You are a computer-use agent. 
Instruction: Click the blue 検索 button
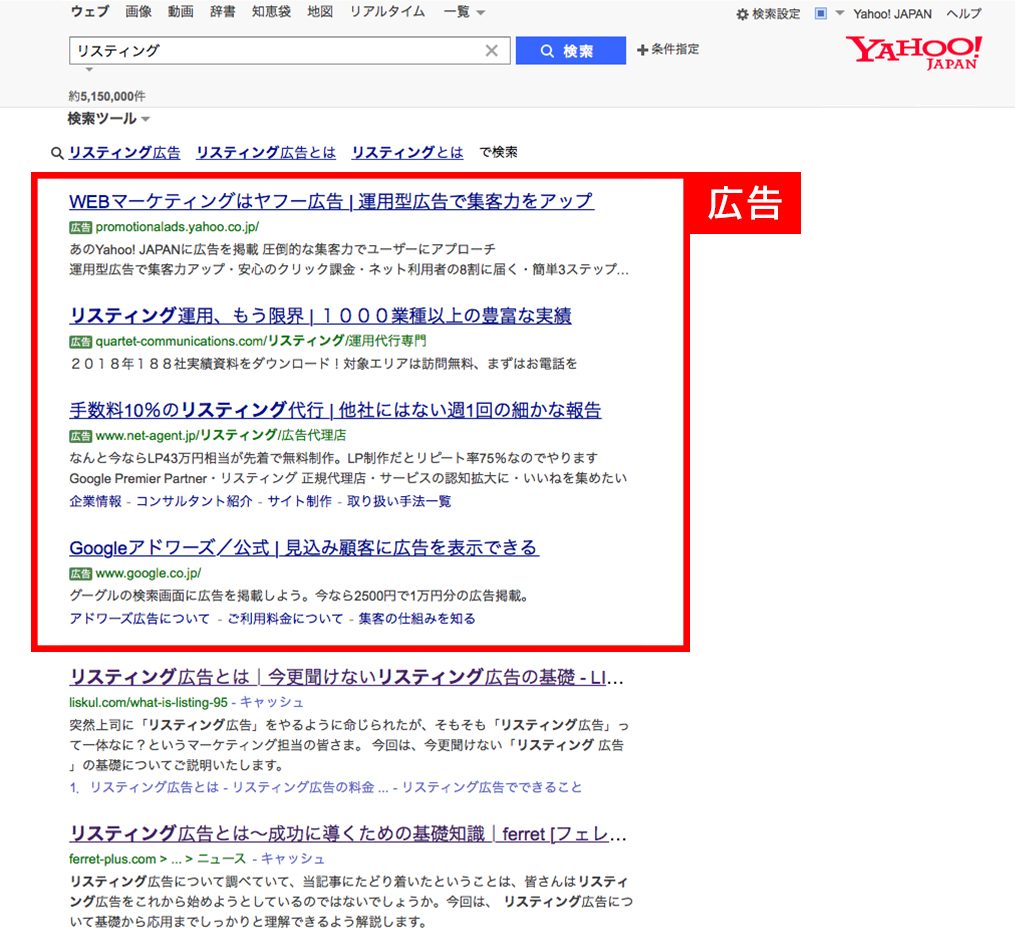click(x=571, y=50)
